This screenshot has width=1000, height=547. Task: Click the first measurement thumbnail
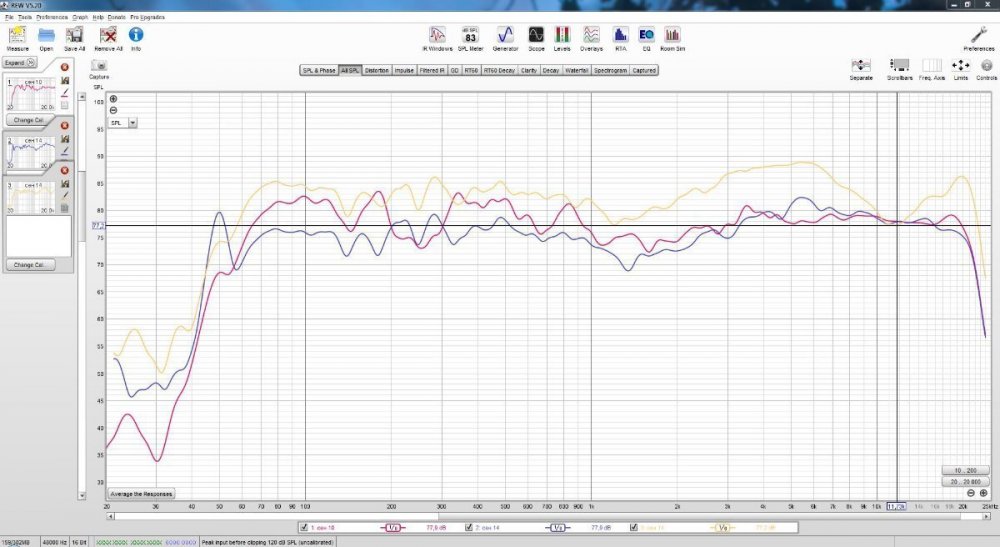point(28,94)
